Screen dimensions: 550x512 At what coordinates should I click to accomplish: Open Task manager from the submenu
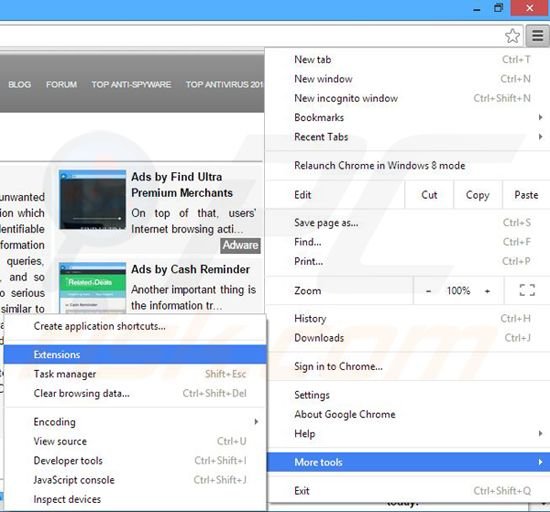(135, 374)
